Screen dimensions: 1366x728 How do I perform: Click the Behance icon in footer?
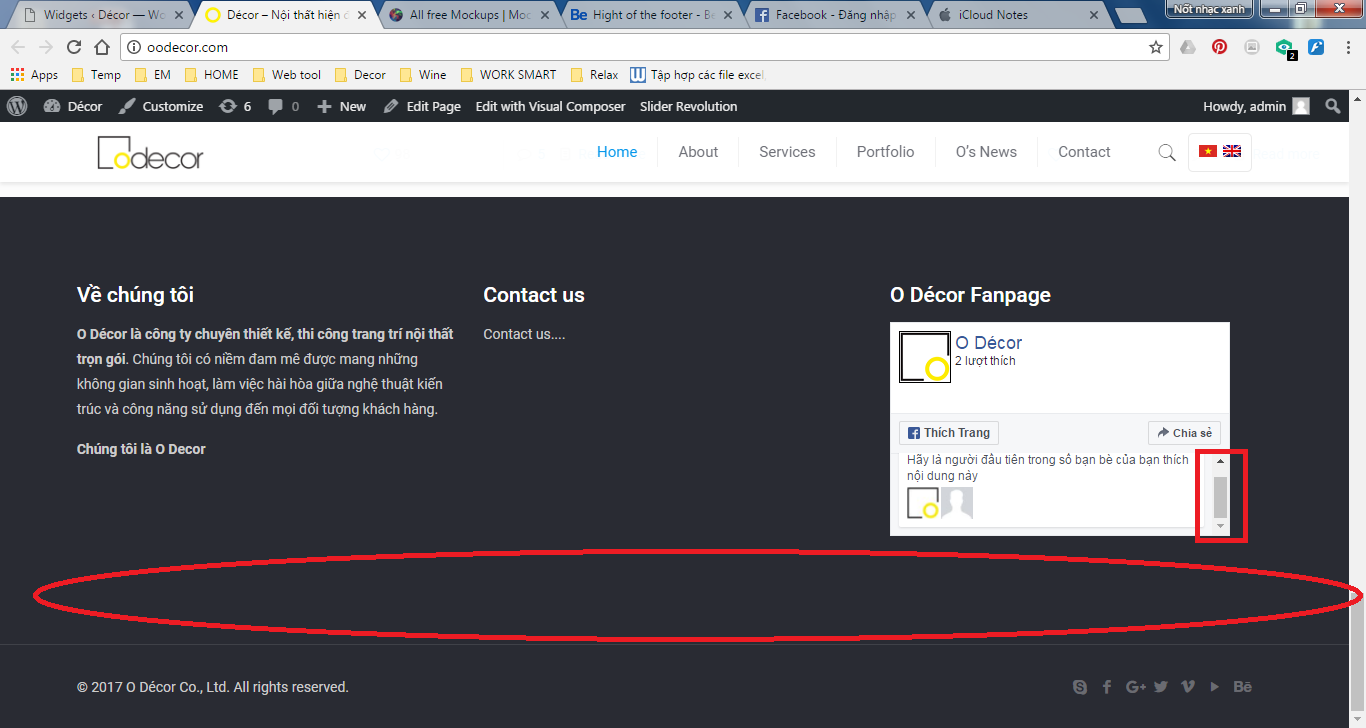[x=1242, y=687]
